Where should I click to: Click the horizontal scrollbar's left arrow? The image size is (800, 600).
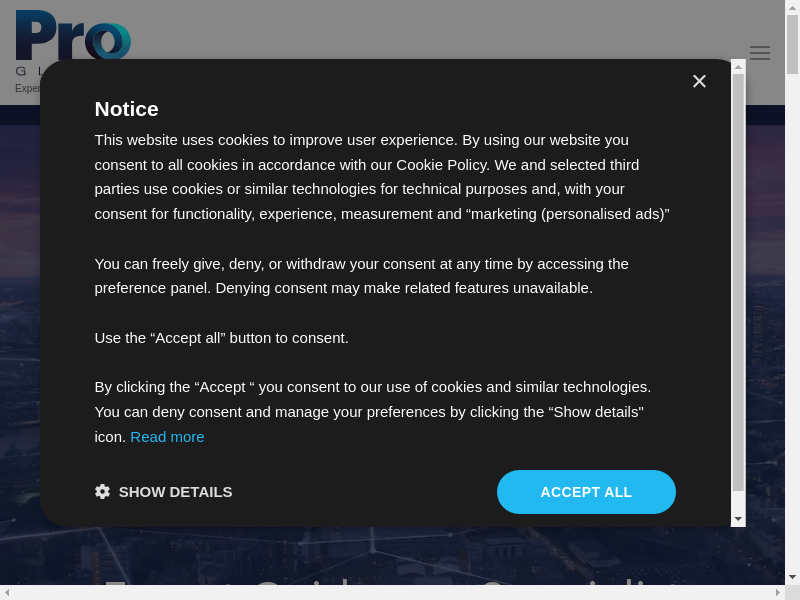[7, 592]
